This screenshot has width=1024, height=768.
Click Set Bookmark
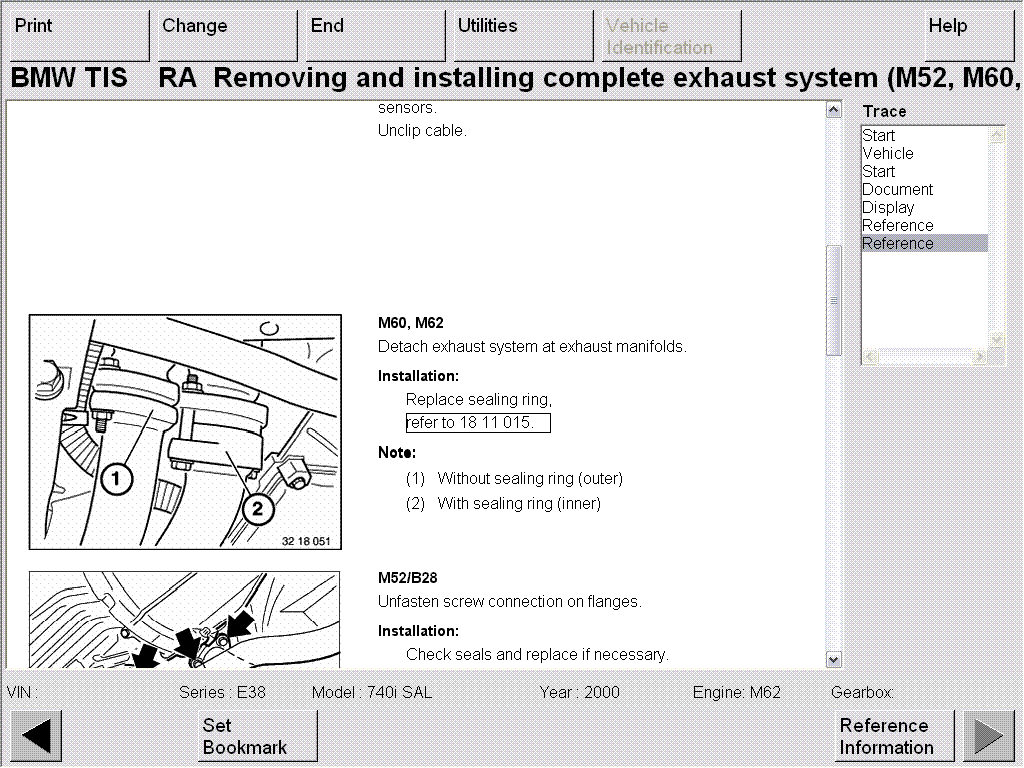click(257, 736)
